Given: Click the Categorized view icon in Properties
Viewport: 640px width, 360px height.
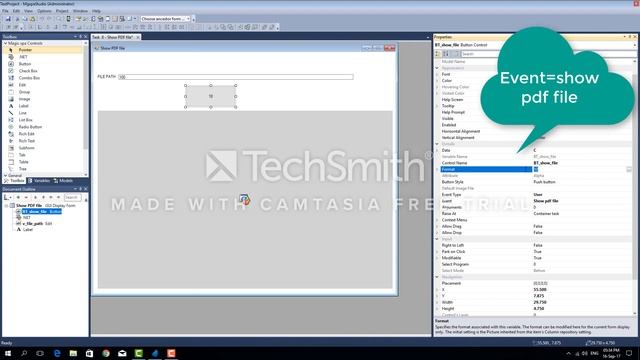Looking at the screenshot, I should tap(438, 54).
